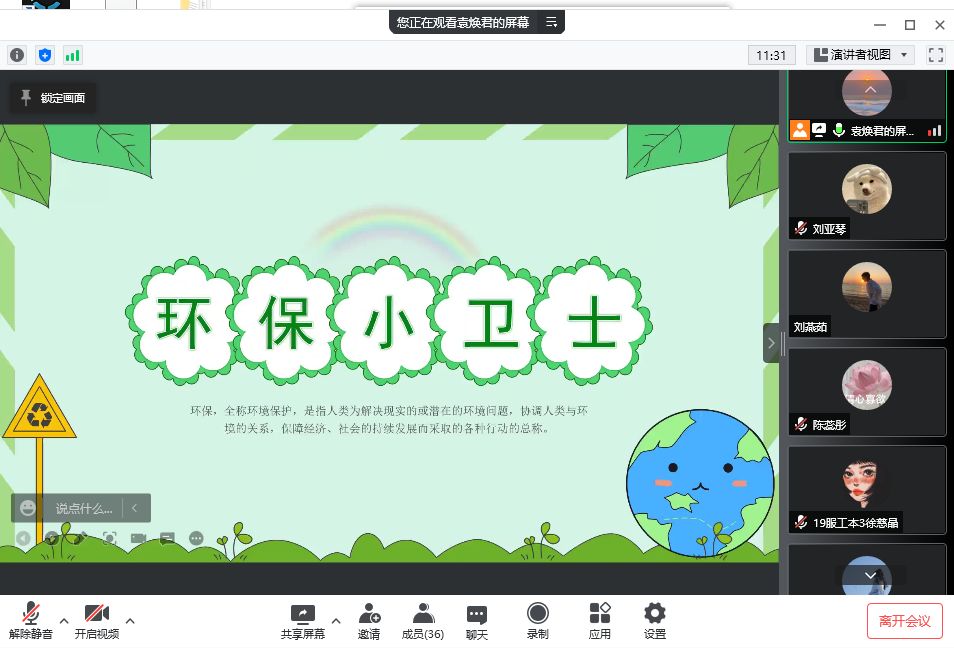
Task: Open the meeting info icon
Action: [16, 55]
